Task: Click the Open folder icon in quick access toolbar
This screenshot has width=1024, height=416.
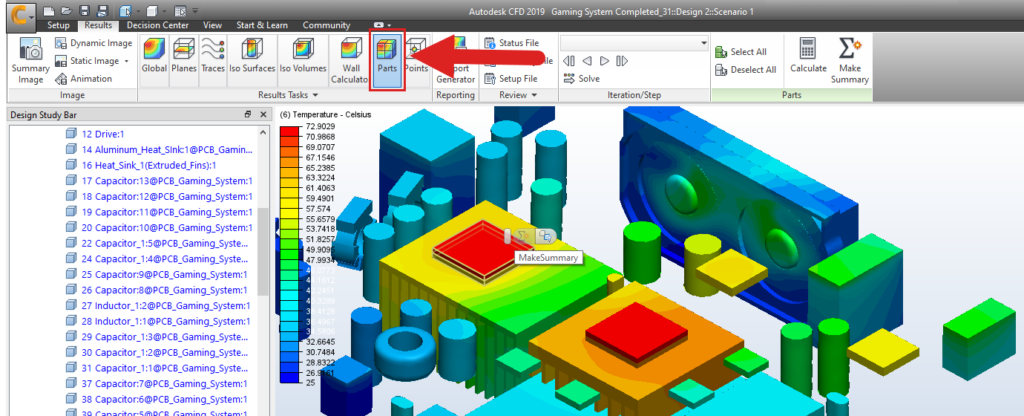Action: pyautogui.click(x=65, y=11)
